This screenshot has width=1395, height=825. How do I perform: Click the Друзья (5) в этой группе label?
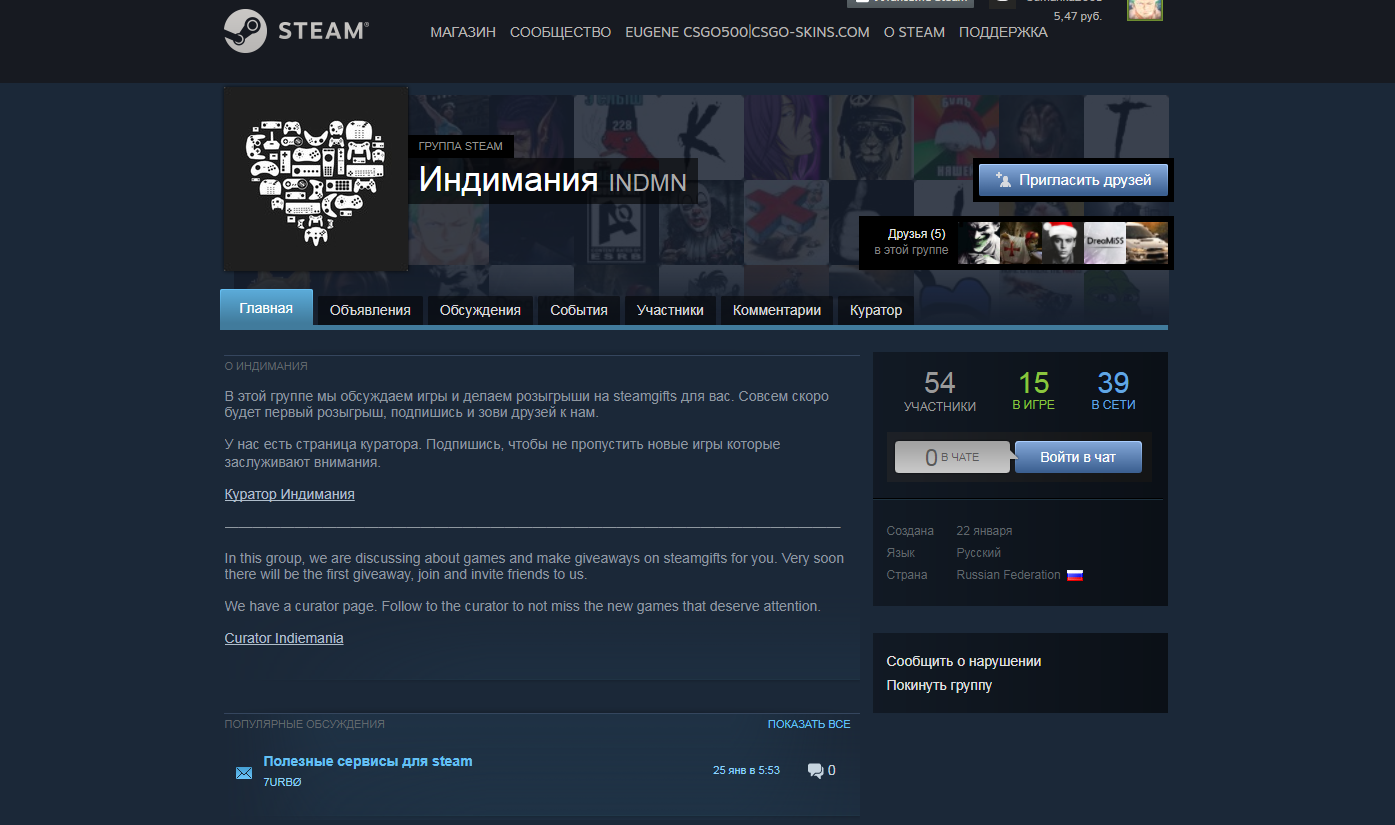(x=912, y=242)
